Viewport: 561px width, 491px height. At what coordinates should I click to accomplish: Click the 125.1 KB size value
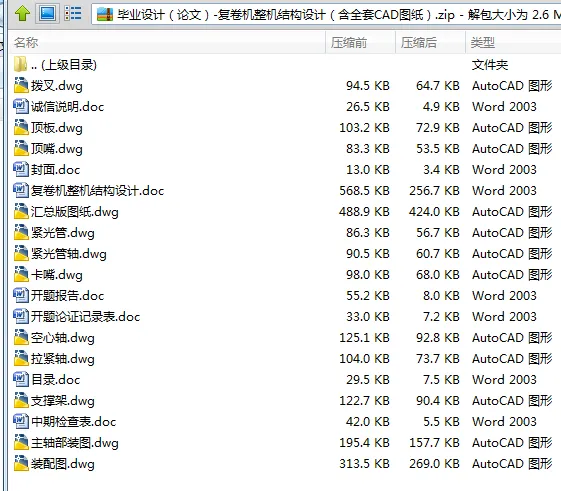tap(364, 338)
